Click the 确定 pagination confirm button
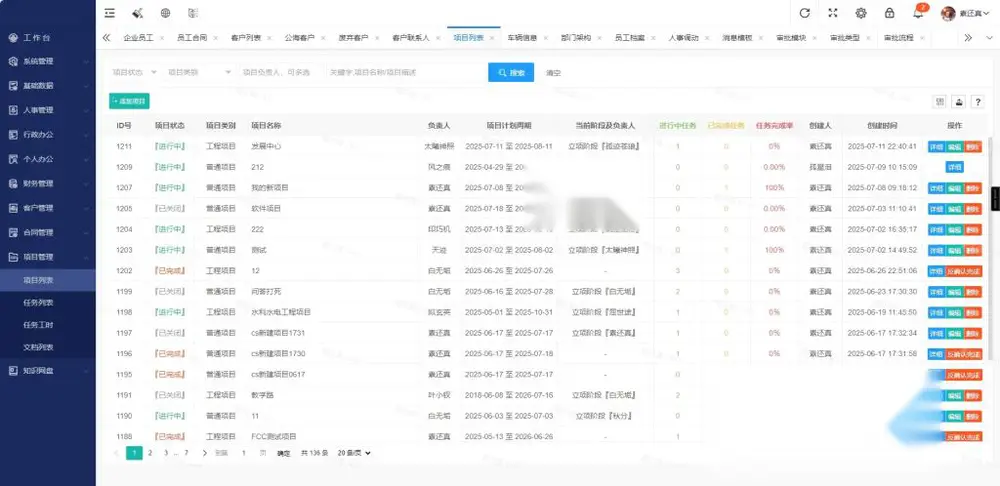The image size is (1000, 486). [284, 453]
